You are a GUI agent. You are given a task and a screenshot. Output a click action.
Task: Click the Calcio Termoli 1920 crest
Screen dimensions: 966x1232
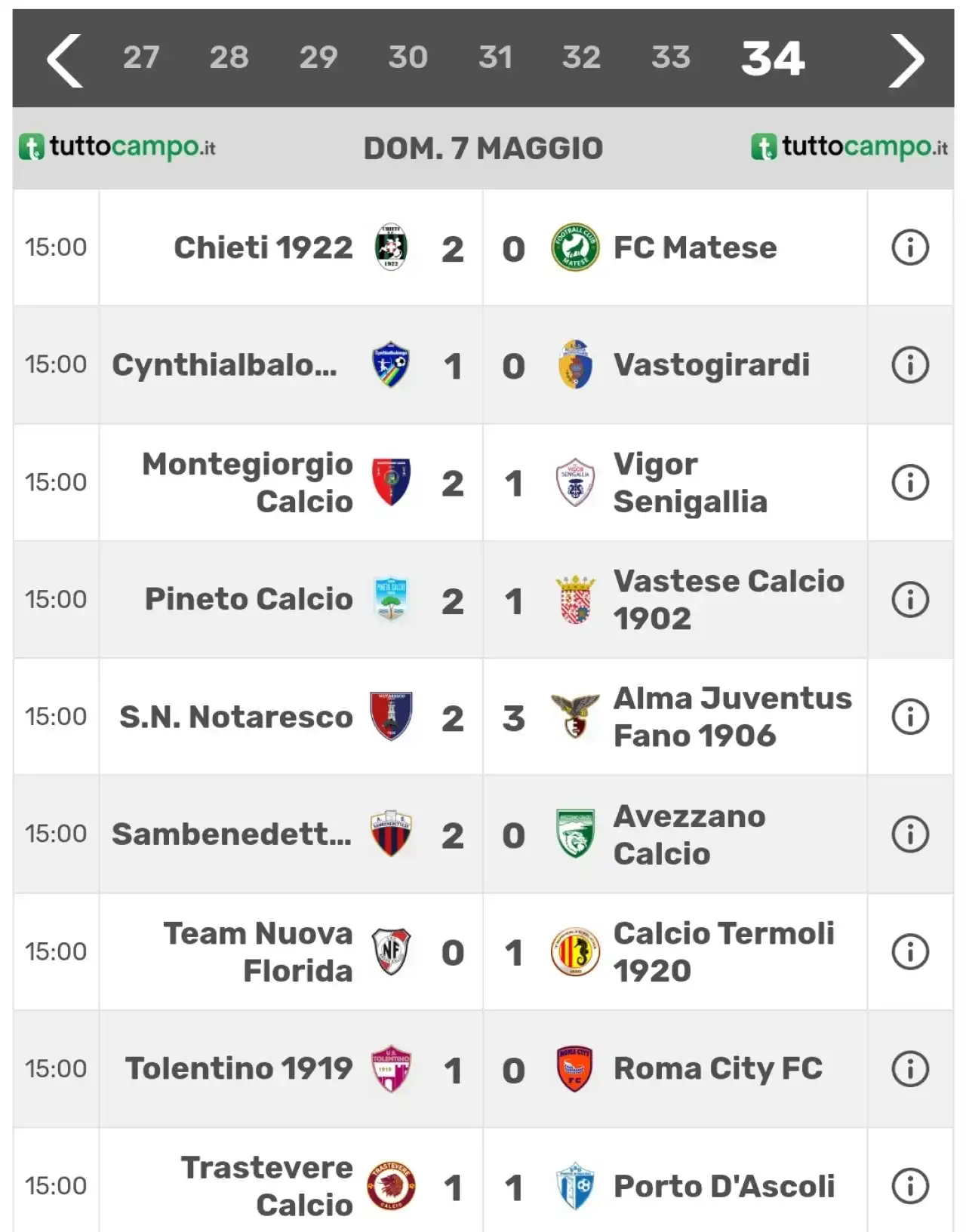point(575,951)
